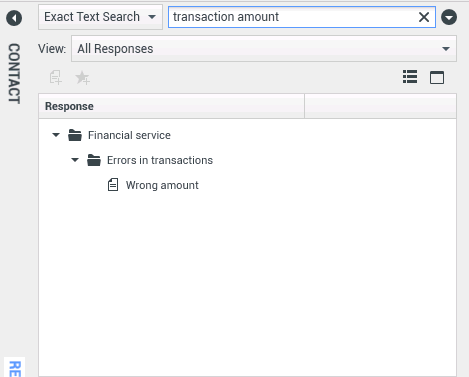The height and width of the screenshot is (377, 469).
Task: Click the add to favorites star icon
Action: (x=82, y=78)
